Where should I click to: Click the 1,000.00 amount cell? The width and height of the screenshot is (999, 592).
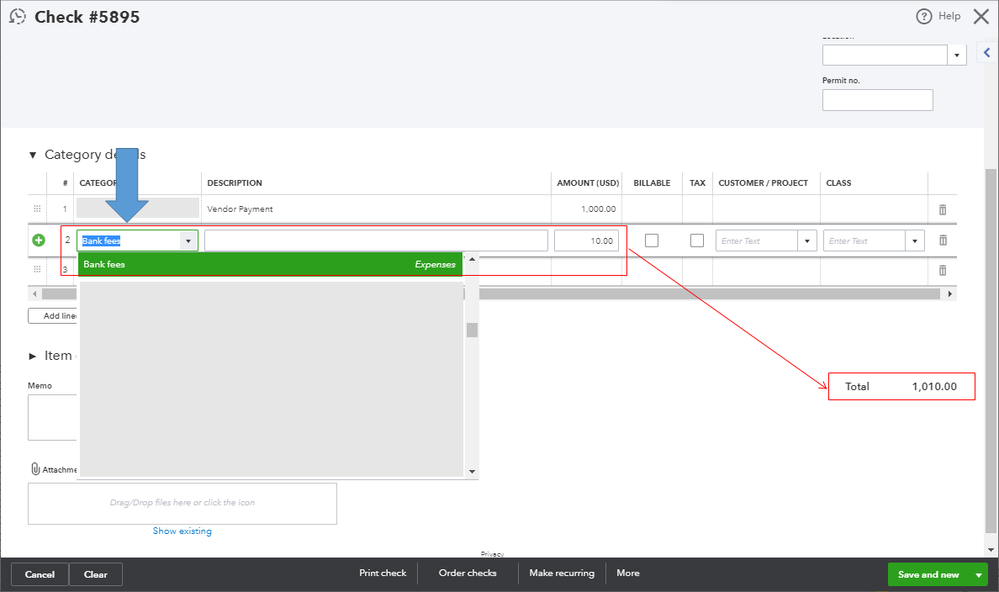tap(587, 209)
